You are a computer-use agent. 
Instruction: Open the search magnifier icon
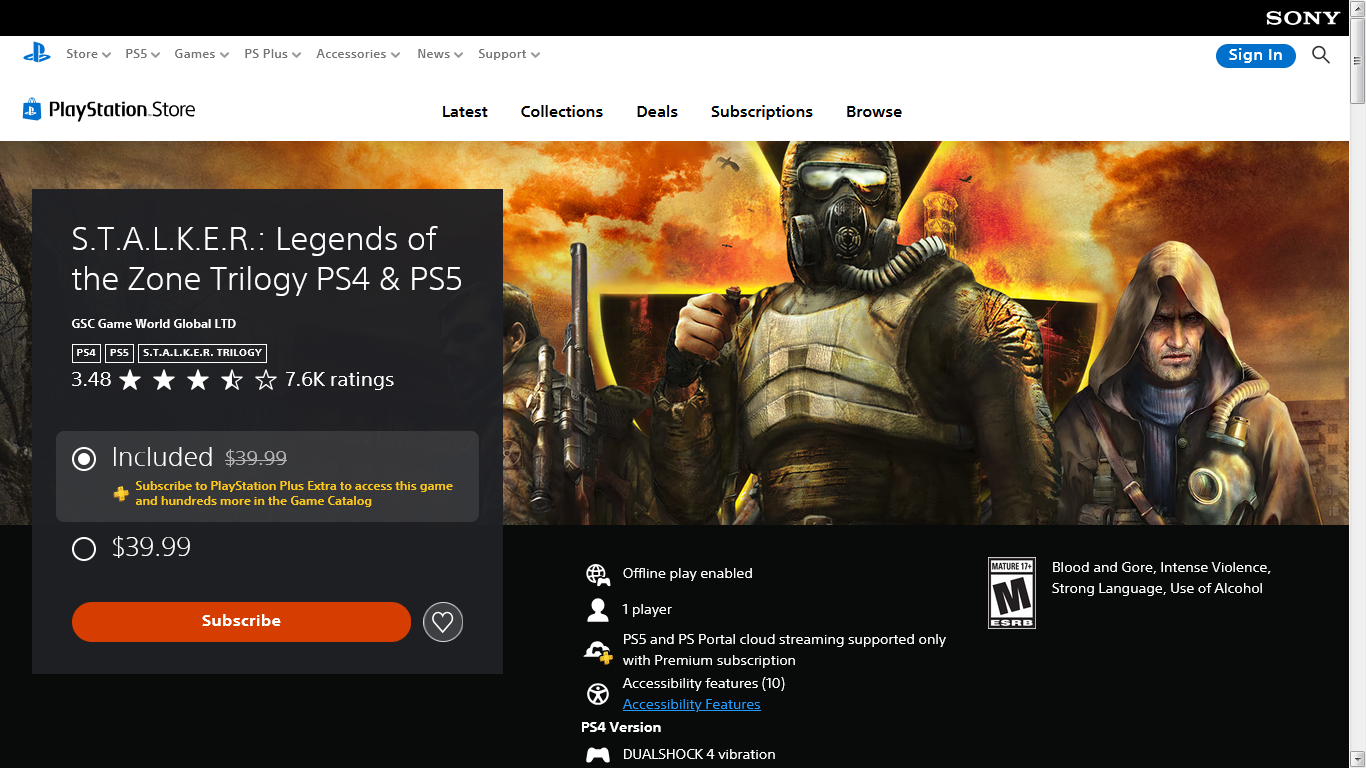(1321, 55)
